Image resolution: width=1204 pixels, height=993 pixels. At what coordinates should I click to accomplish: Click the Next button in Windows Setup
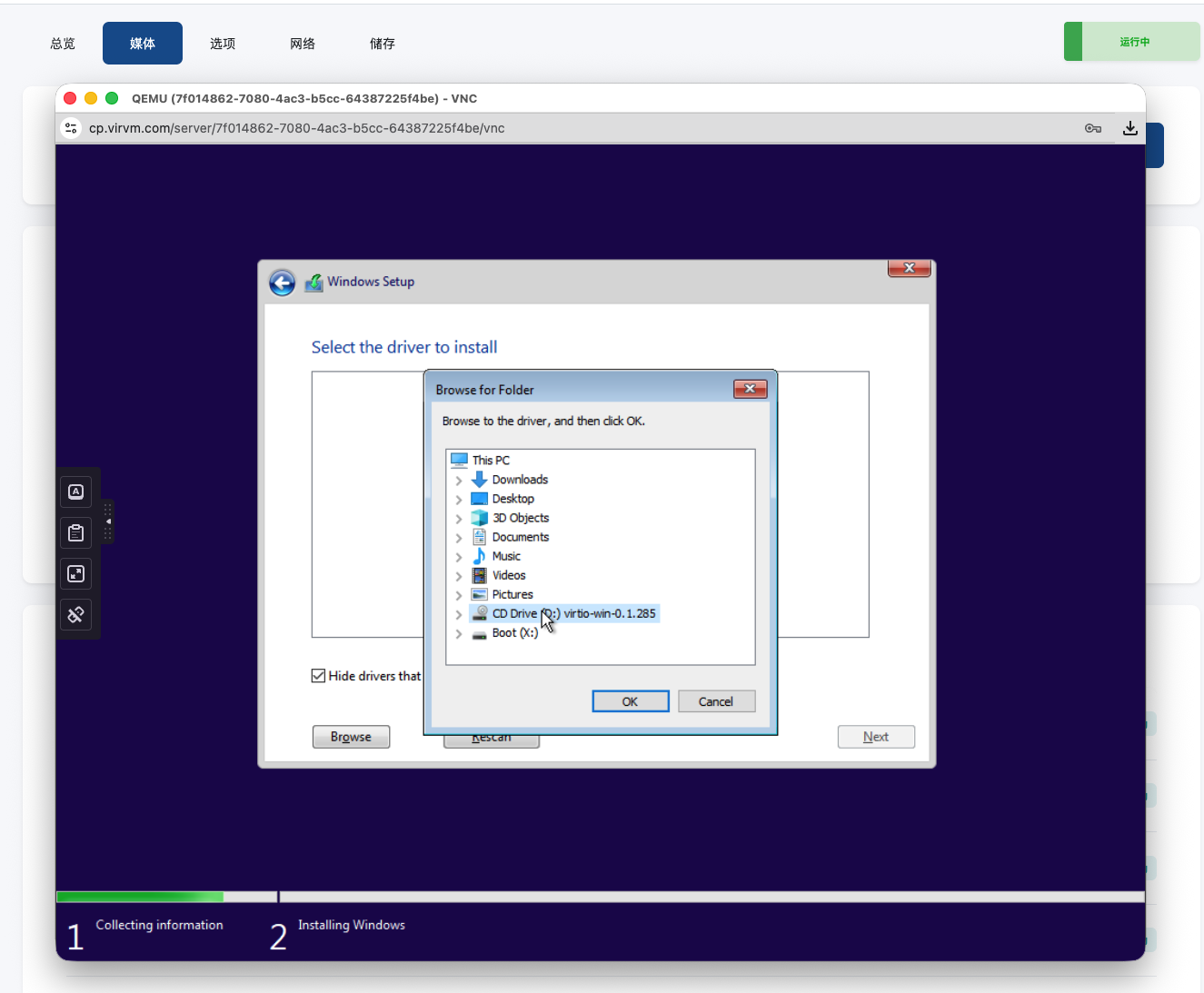point(876,737)
